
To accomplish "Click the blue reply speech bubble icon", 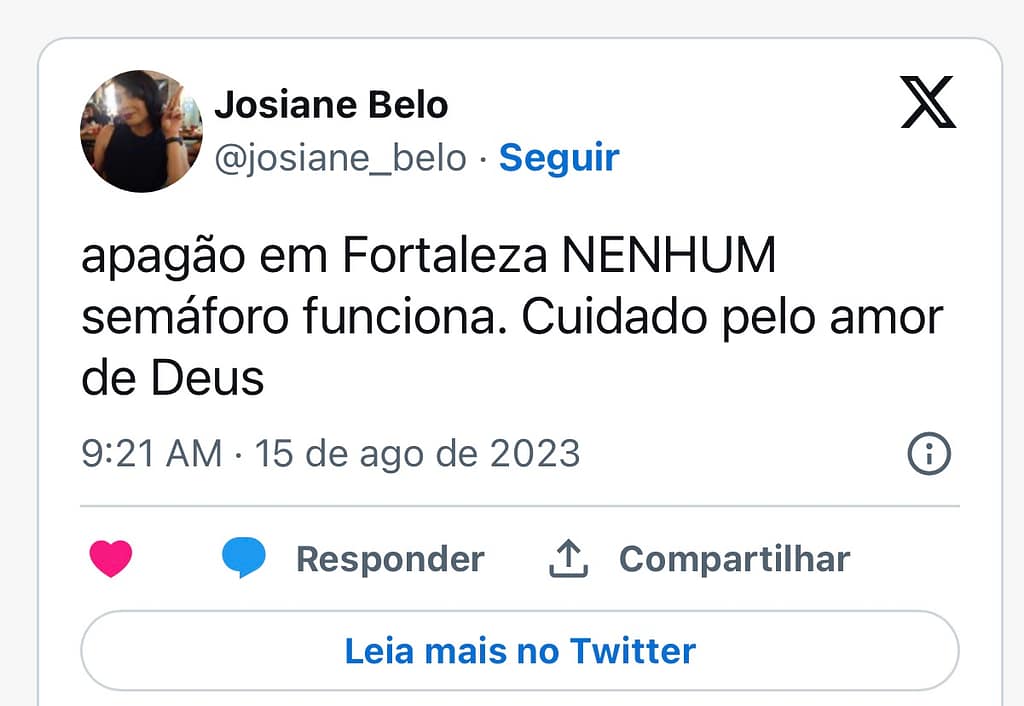I will (x=243, y=558).
